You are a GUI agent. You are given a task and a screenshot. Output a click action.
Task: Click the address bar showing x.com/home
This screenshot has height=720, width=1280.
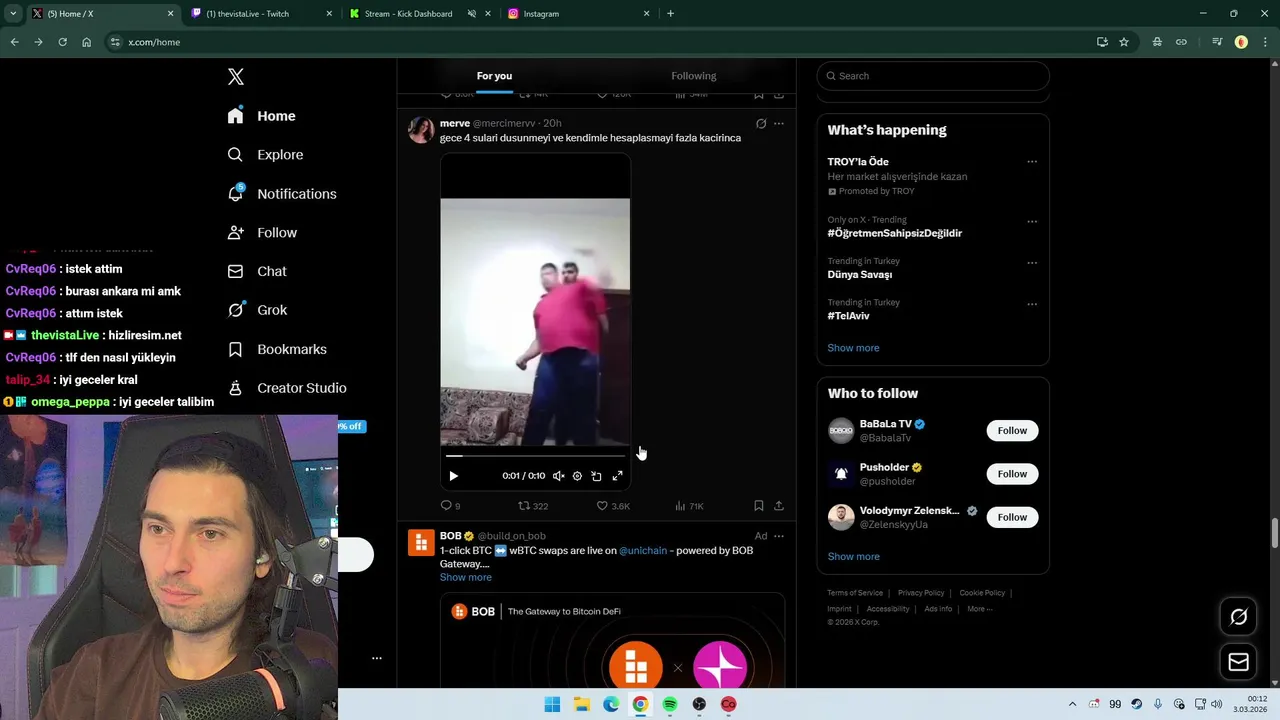[x=600, y=42]
